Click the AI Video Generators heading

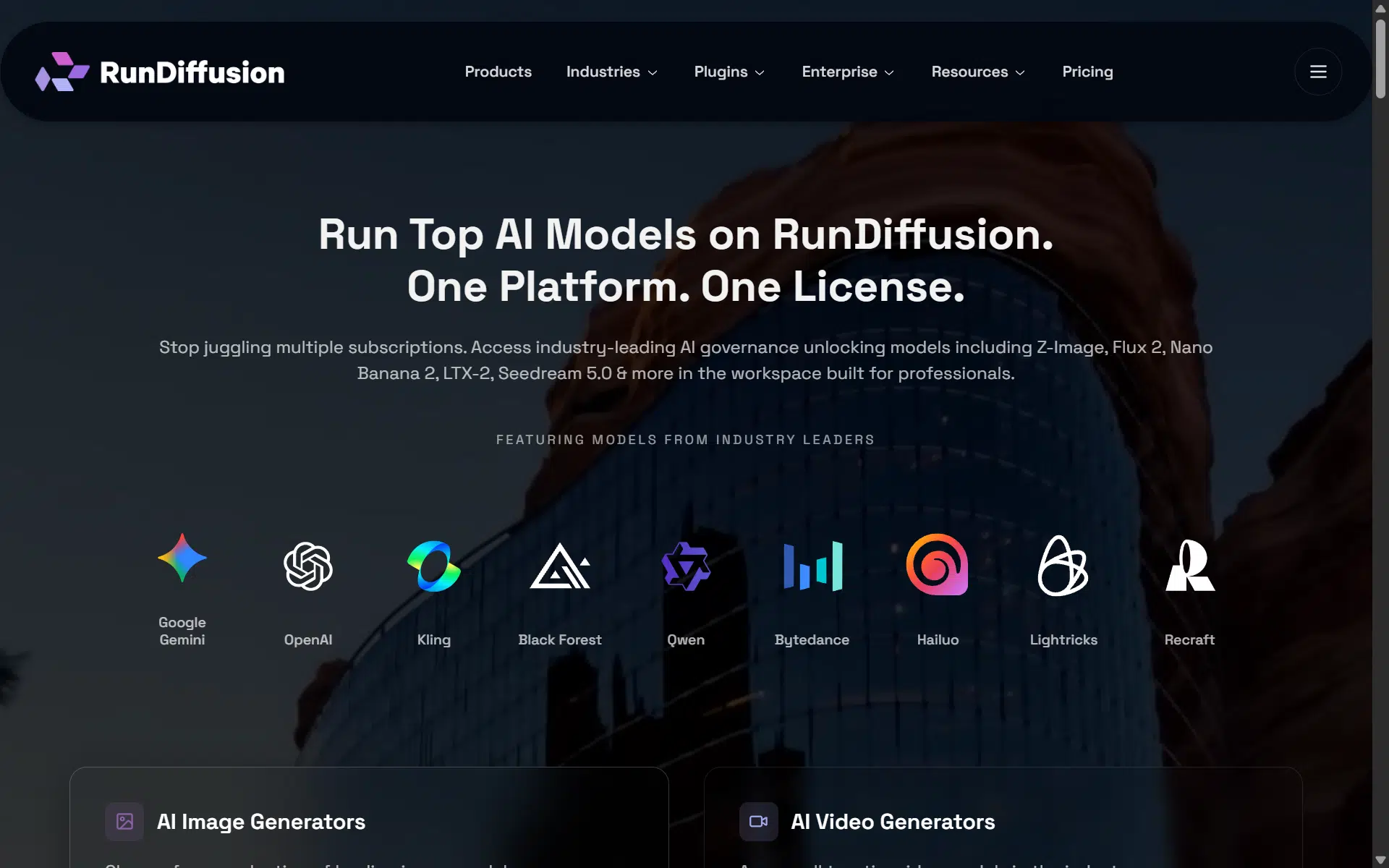893,822
